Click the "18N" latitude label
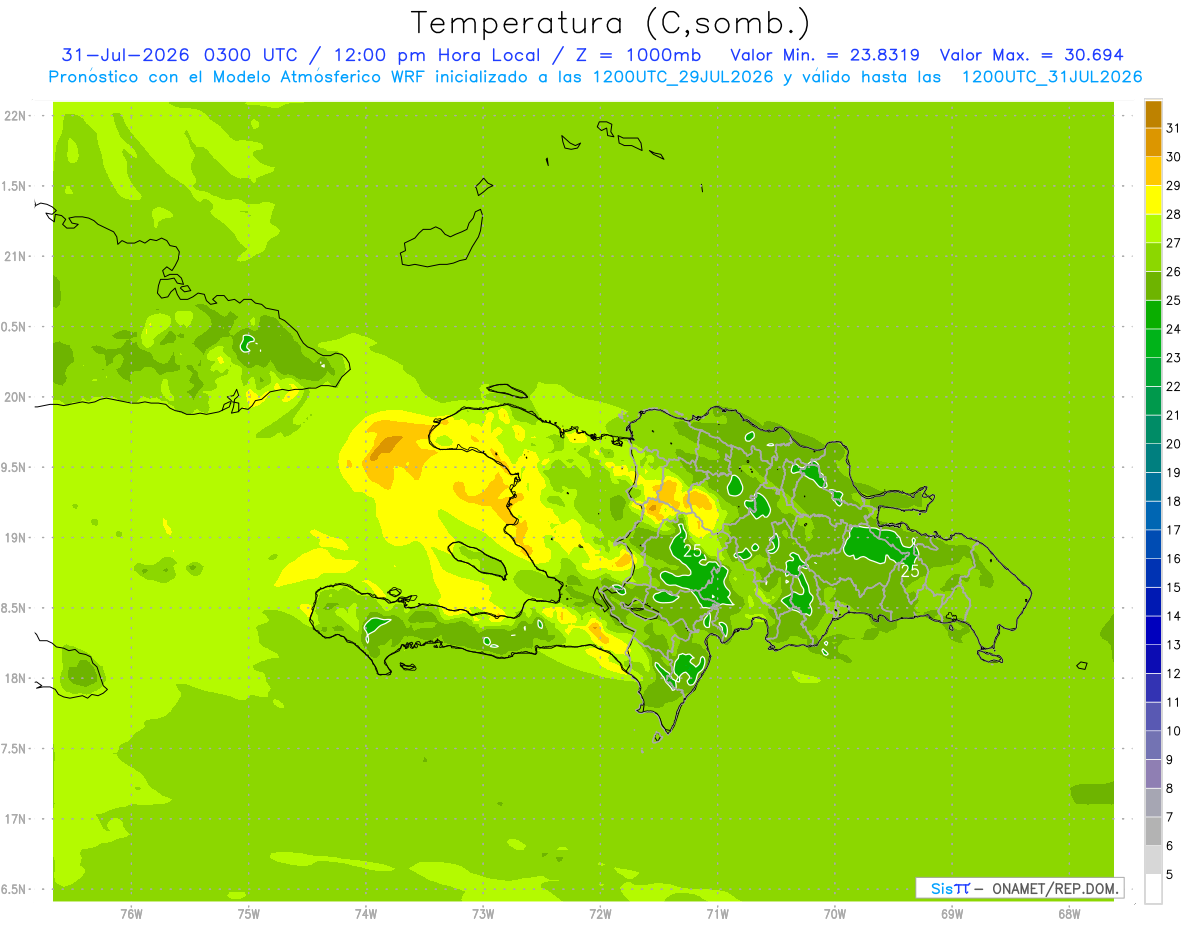The width and height of the screenshot is (1200, 927). tap(15, 678)
